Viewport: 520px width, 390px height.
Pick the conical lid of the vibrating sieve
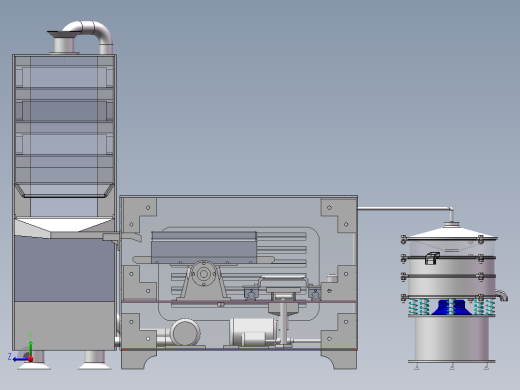coord(452,232)
